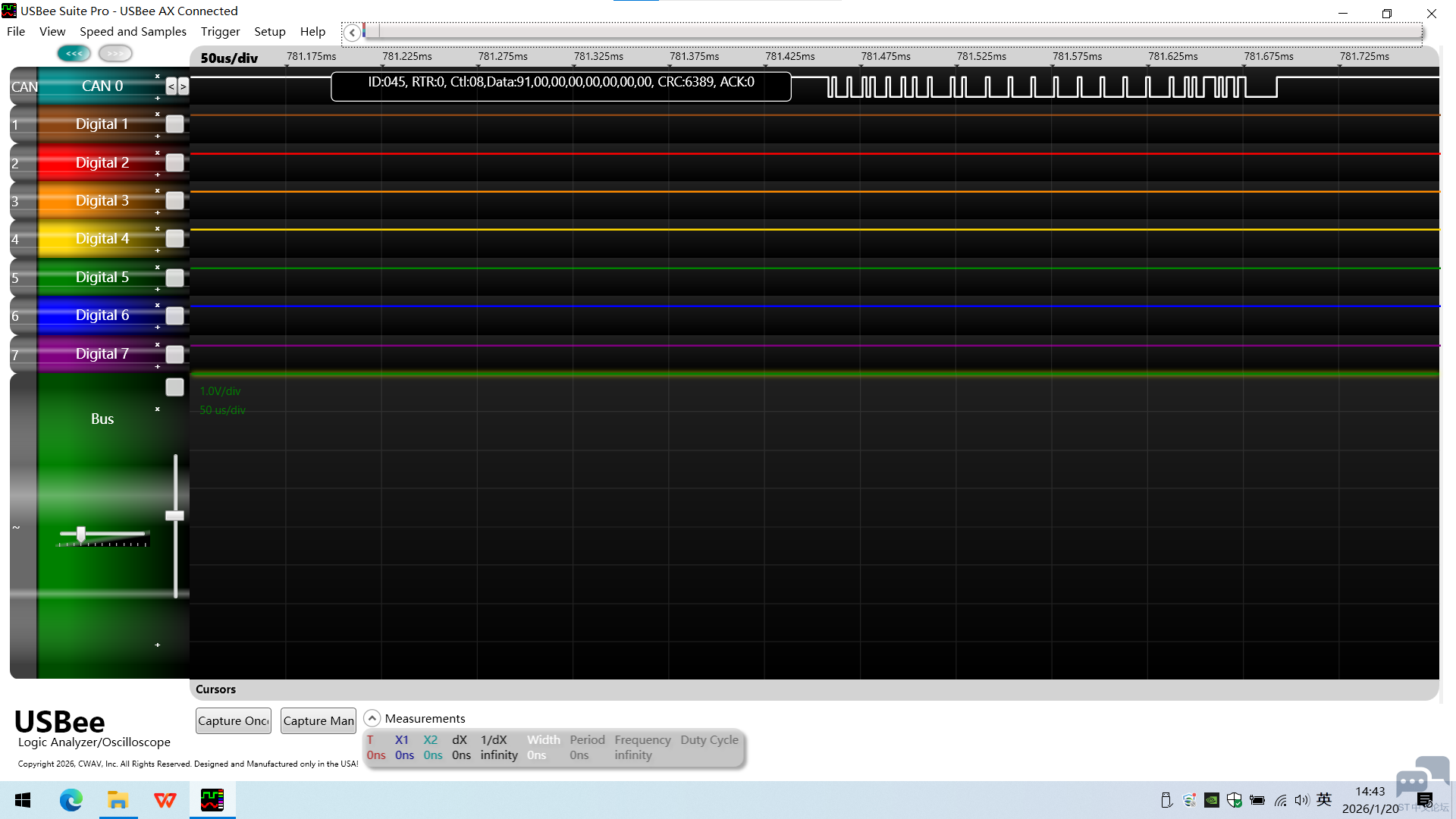Click the decoded CAN packet ID:045 box
Viewport: 1456px width, 819px height.
(561, 86)
